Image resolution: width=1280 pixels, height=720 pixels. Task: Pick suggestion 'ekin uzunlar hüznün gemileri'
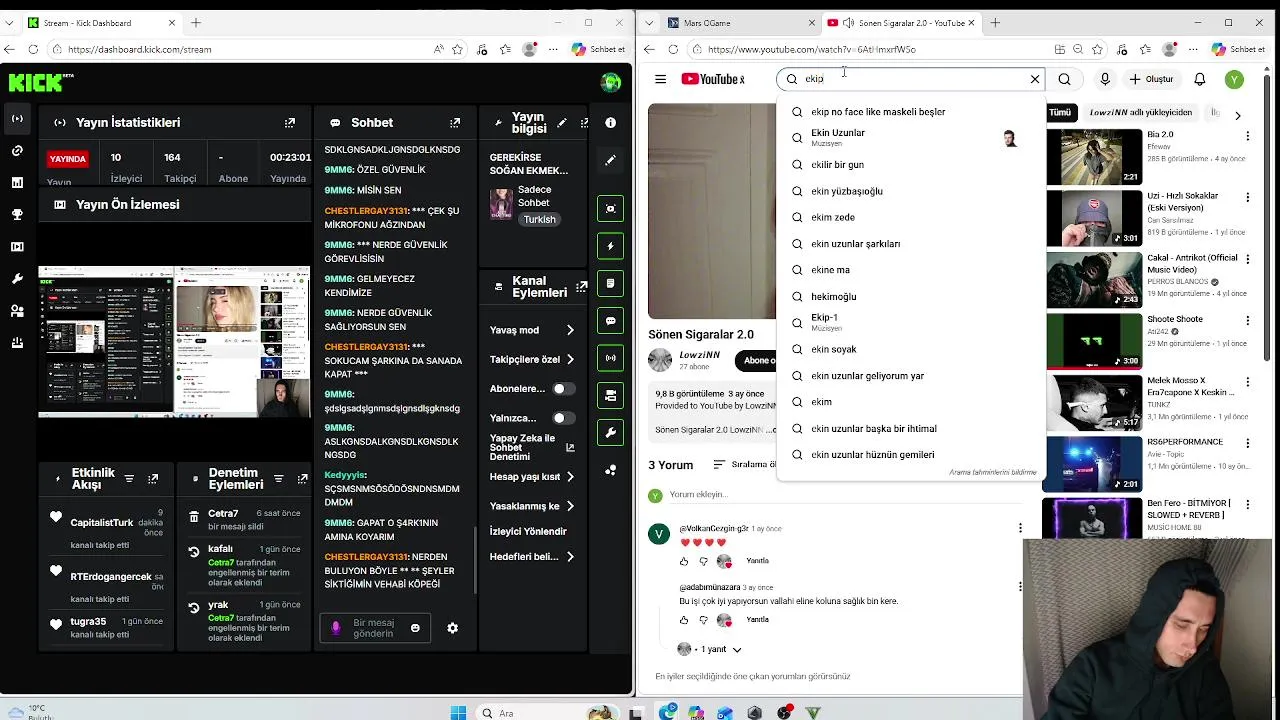[x=873, y=455]
